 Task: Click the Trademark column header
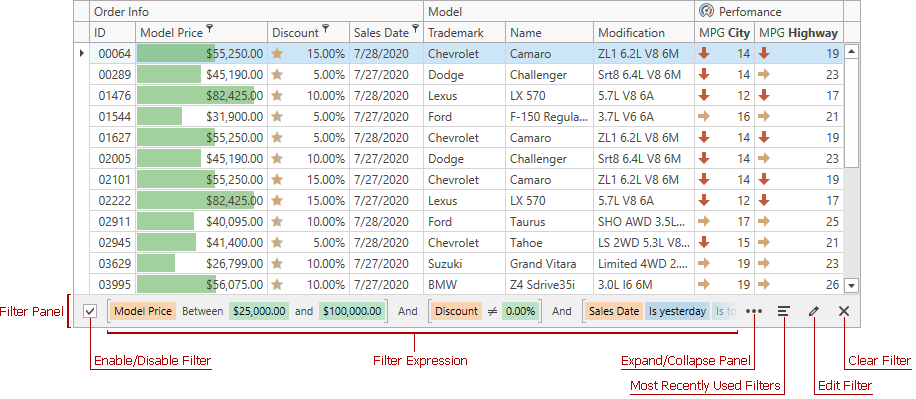point(464,33)
